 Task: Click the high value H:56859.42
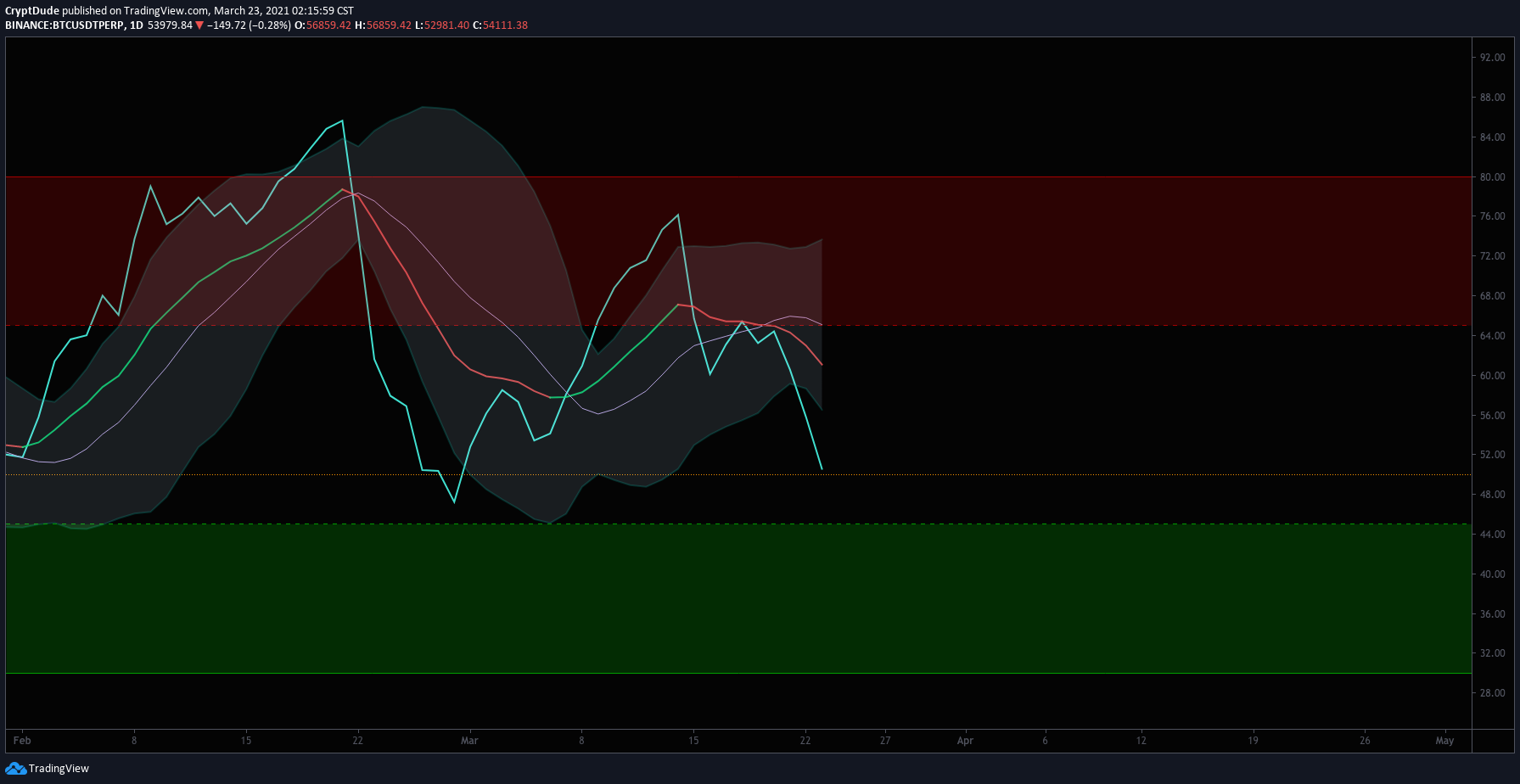383,25
